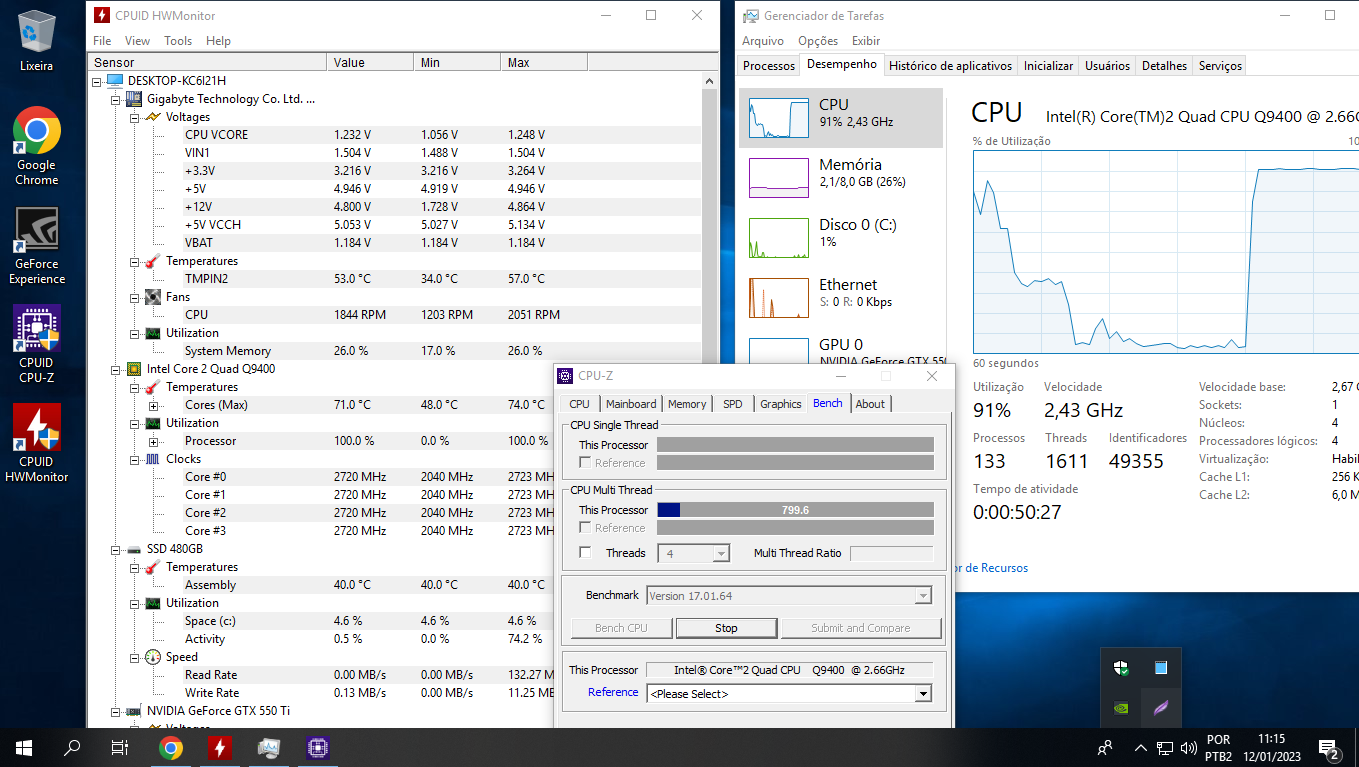Expand Cores (Max) temperature node
Screen dimensions: 1359x767
coord(153,405)
